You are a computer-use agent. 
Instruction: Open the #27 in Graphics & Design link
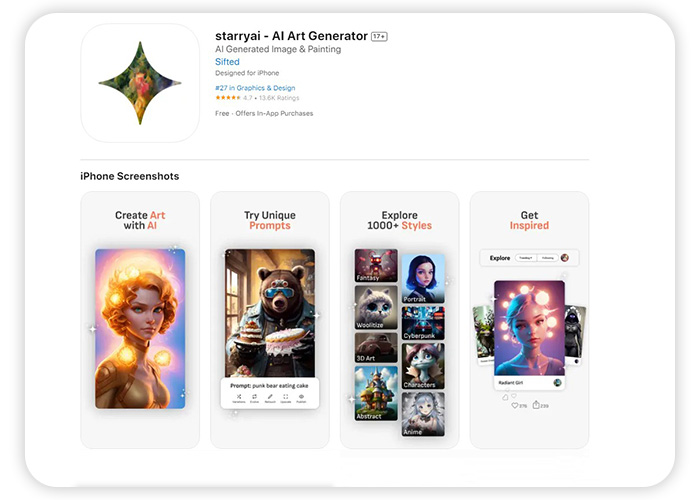(x=255, y=88)
